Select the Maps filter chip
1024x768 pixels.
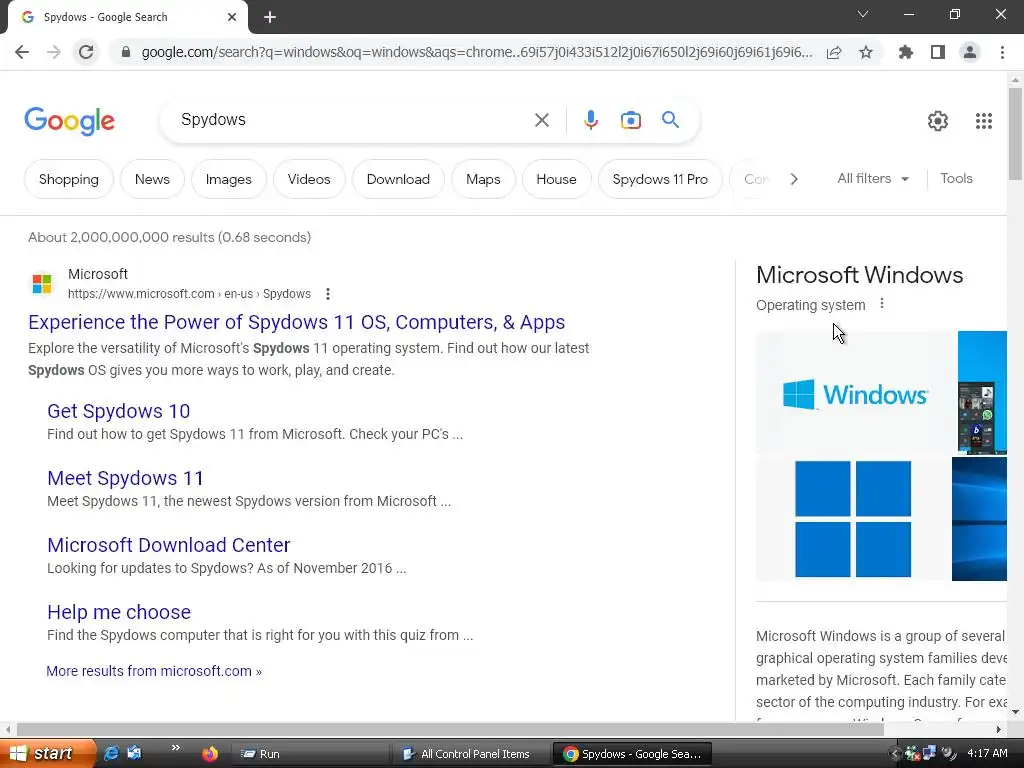(483, 179)
